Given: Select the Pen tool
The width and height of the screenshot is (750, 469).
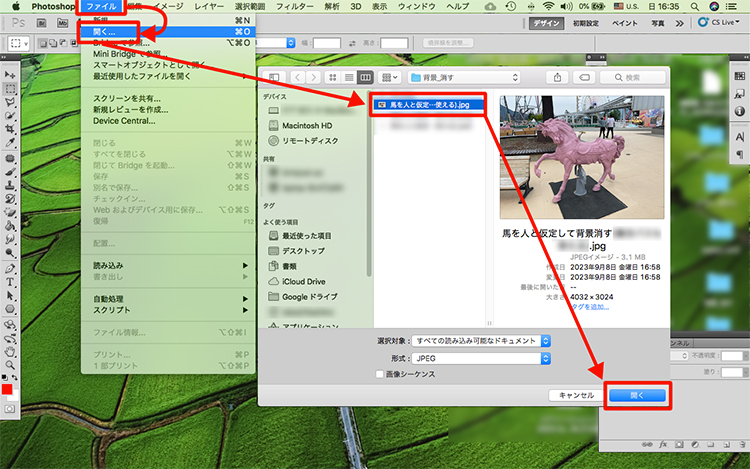Looking at the screenshot, I should click(x=10, y=268).
